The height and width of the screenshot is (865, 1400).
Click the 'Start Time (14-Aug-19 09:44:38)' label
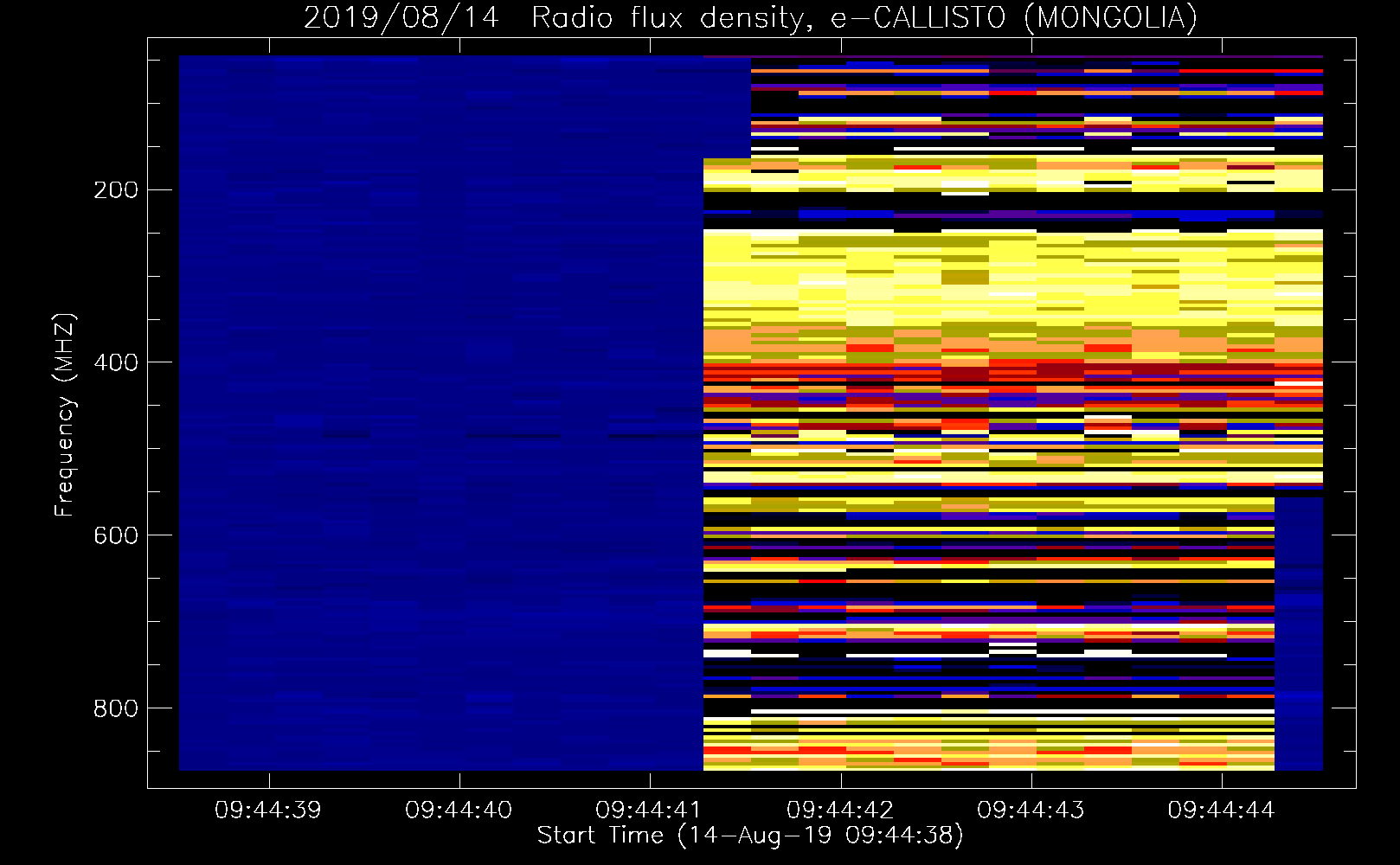coord(750,836)
